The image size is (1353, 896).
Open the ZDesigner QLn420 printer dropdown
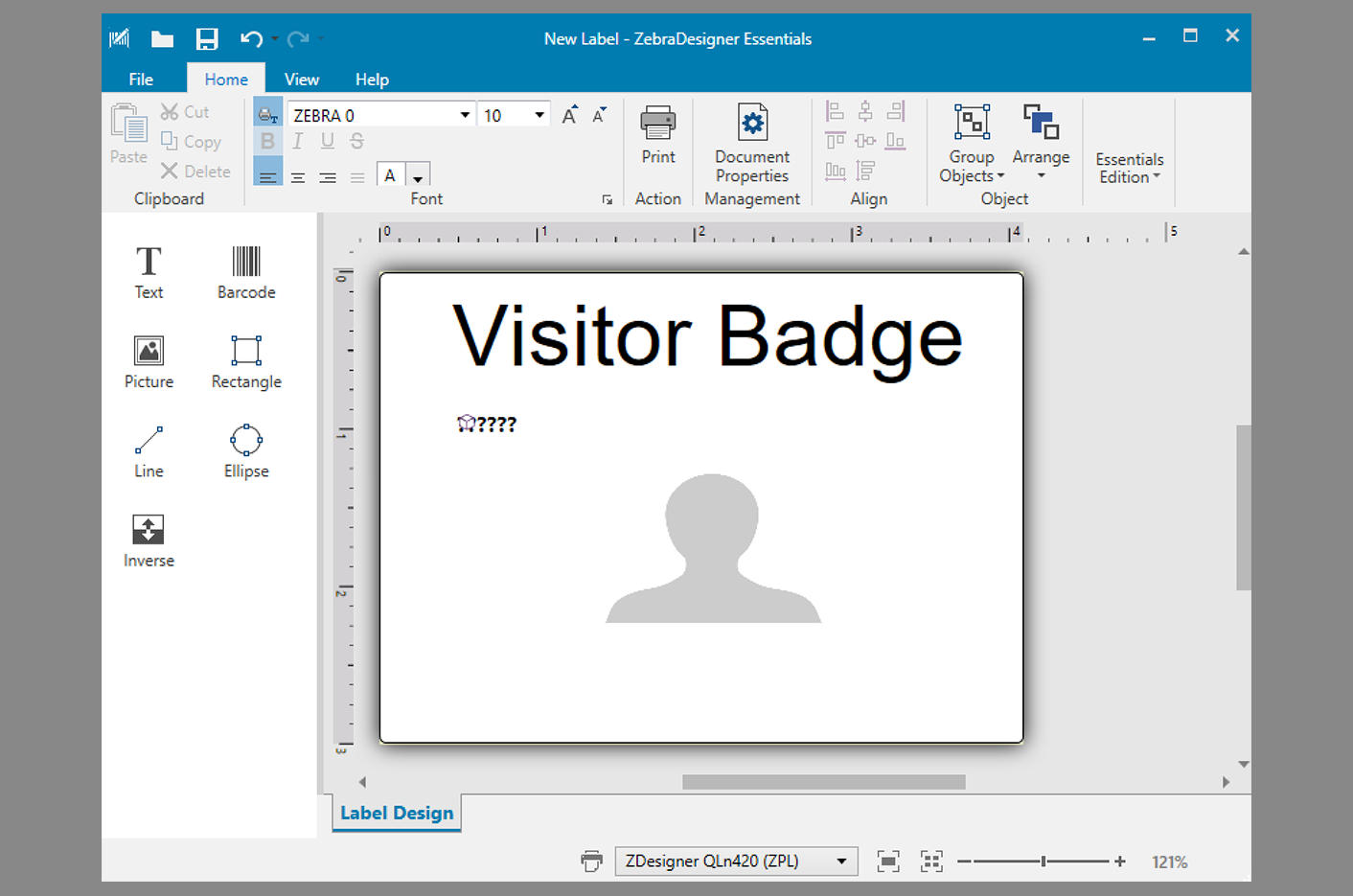(841, 861)
